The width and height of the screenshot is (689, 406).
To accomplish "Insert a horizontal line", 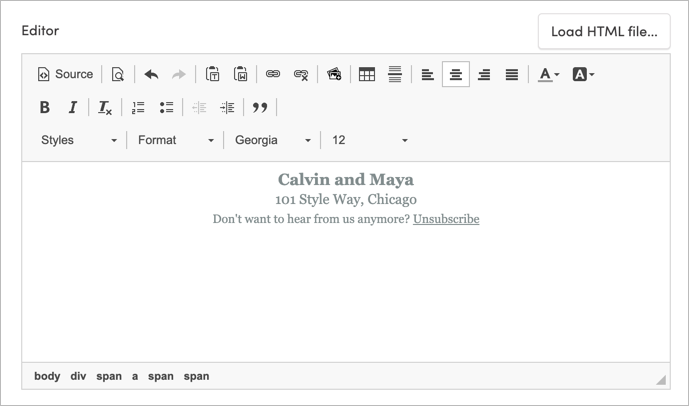I will coord(395,74).
